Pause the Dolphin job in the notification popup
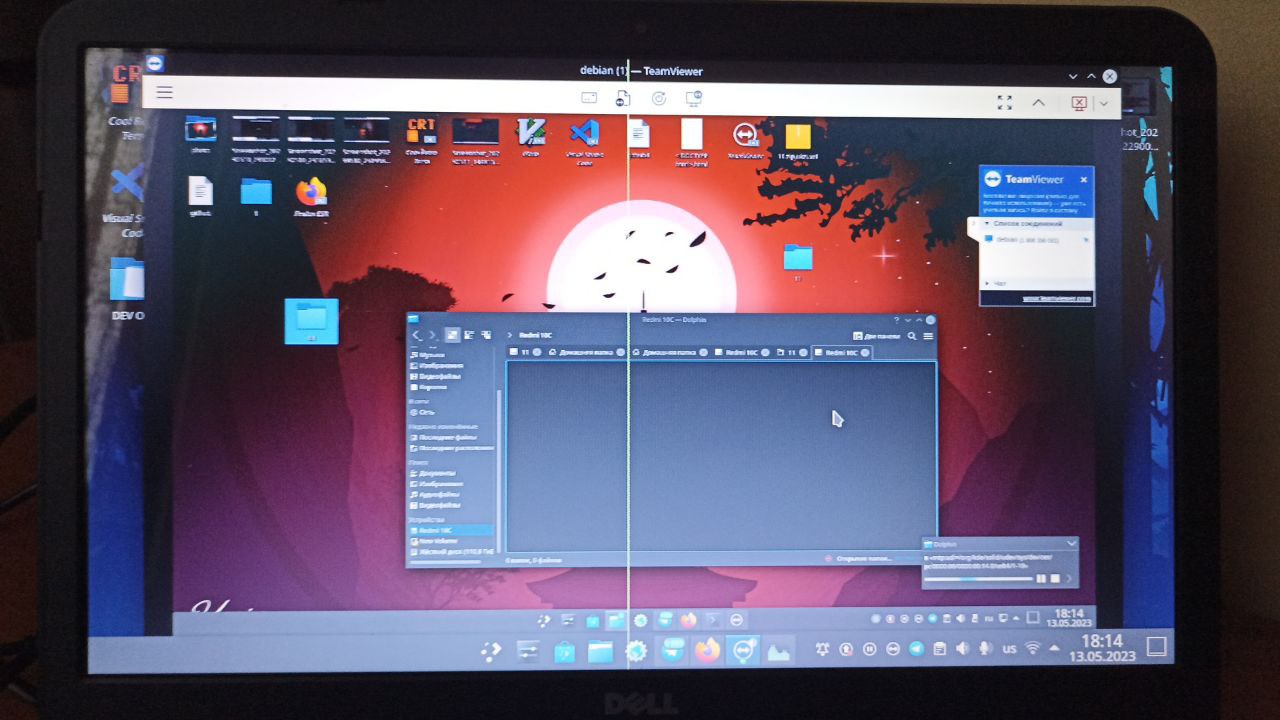 pyautogui.click(x=1041, y=578)
